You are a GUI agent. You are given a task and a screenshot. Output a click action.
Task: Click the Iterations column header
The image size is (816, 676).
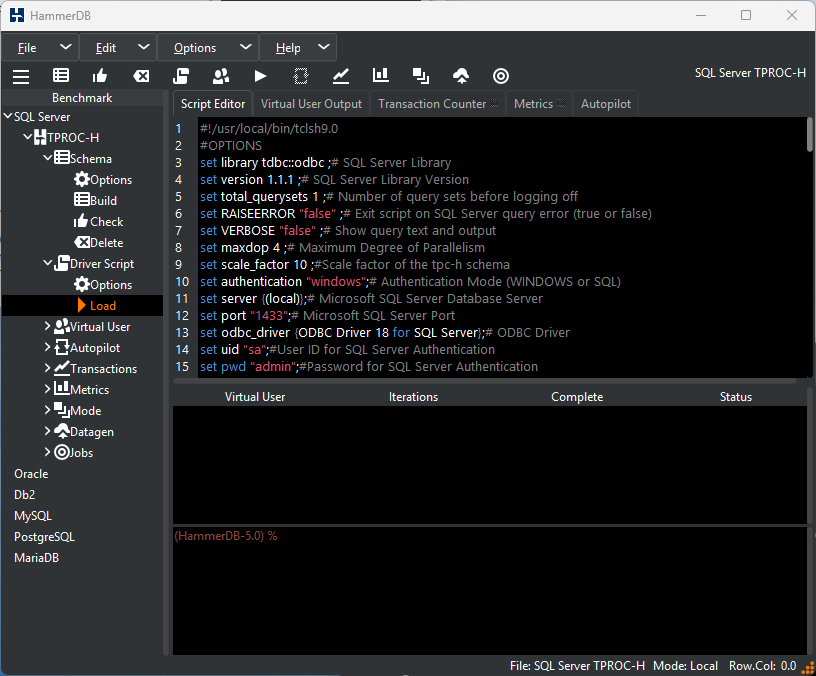[413, 397]
